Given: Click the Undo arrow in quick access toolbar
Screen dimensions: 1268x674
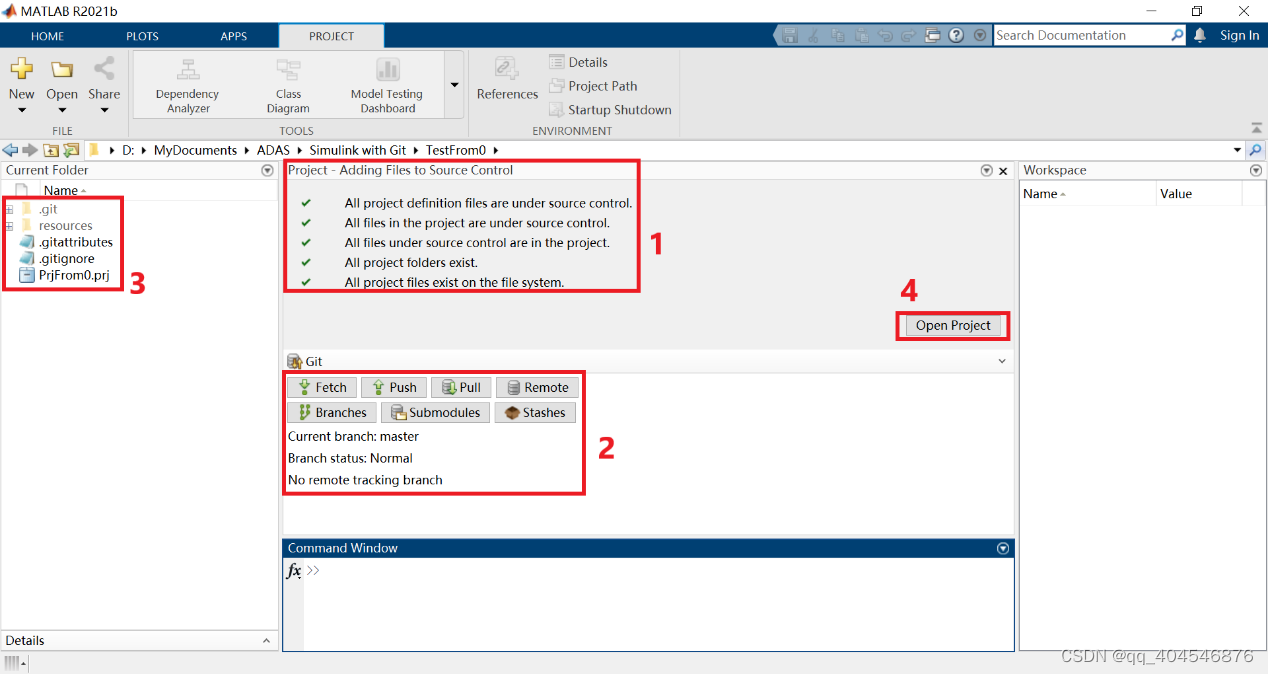Looking at the screenshot, I should [x=884, y=35].
